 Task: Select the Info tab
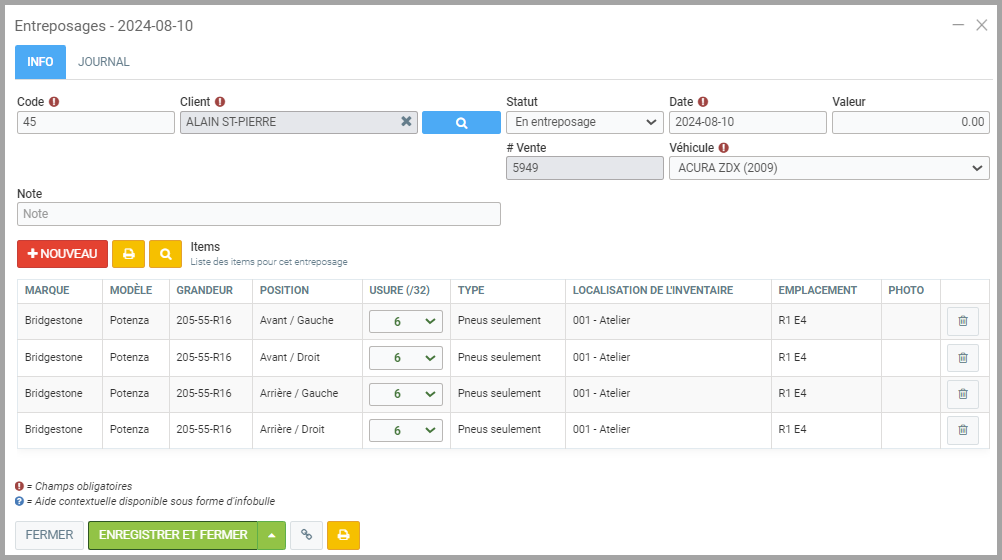click(40, 62)
